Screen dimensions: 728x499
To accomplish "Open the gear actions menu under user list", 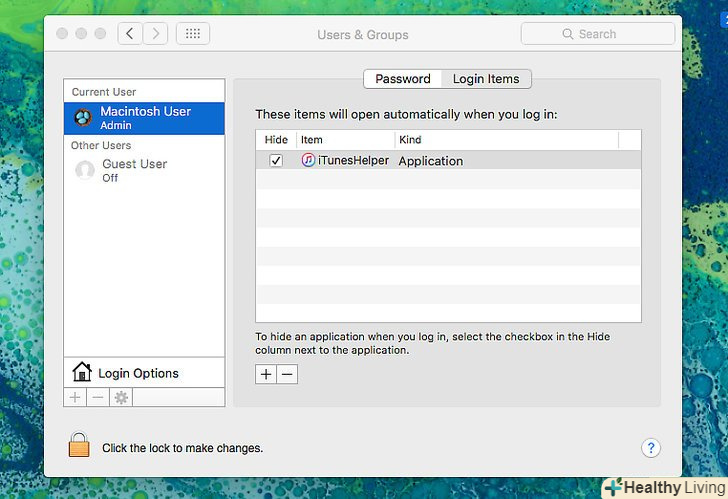I will [x=121, y=397].
